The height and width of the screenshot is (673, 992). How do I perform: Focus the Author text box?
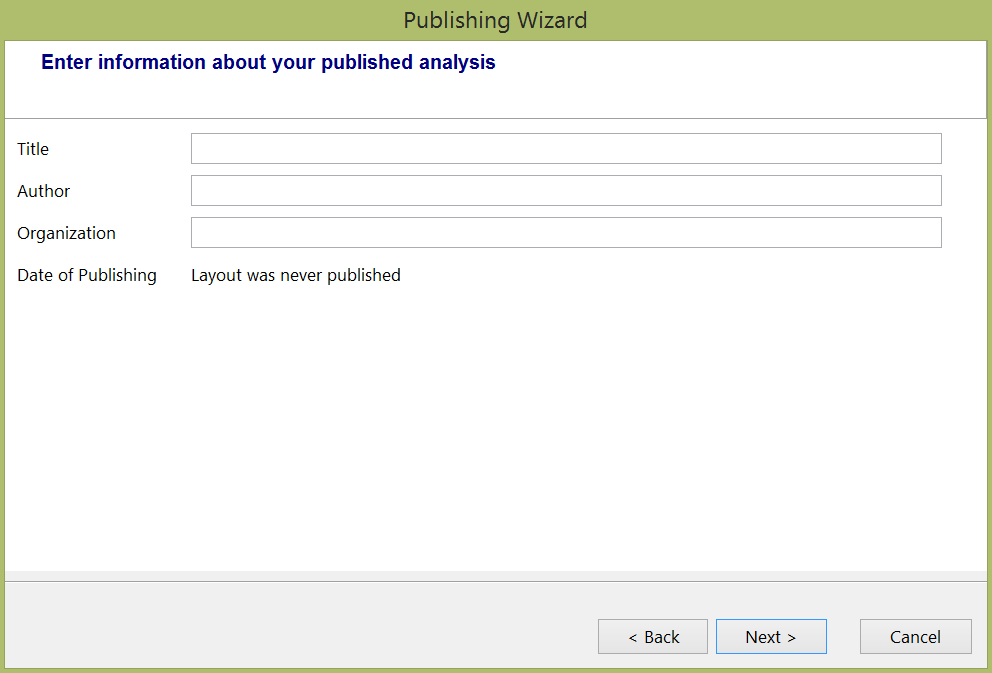pyautogui.click(x=566, y=190)
